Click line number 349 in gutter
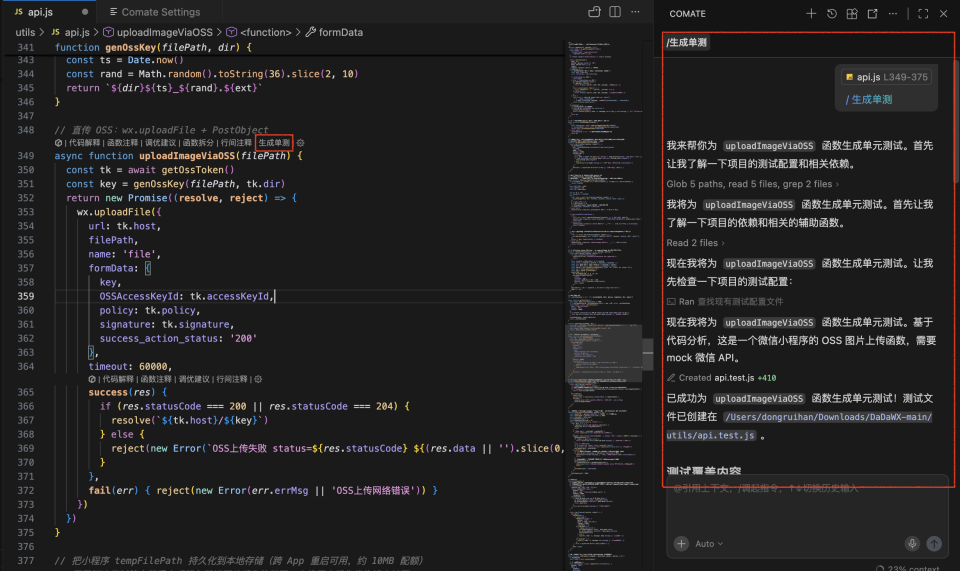This screenshot has height=571, width=960. (26, 155)
